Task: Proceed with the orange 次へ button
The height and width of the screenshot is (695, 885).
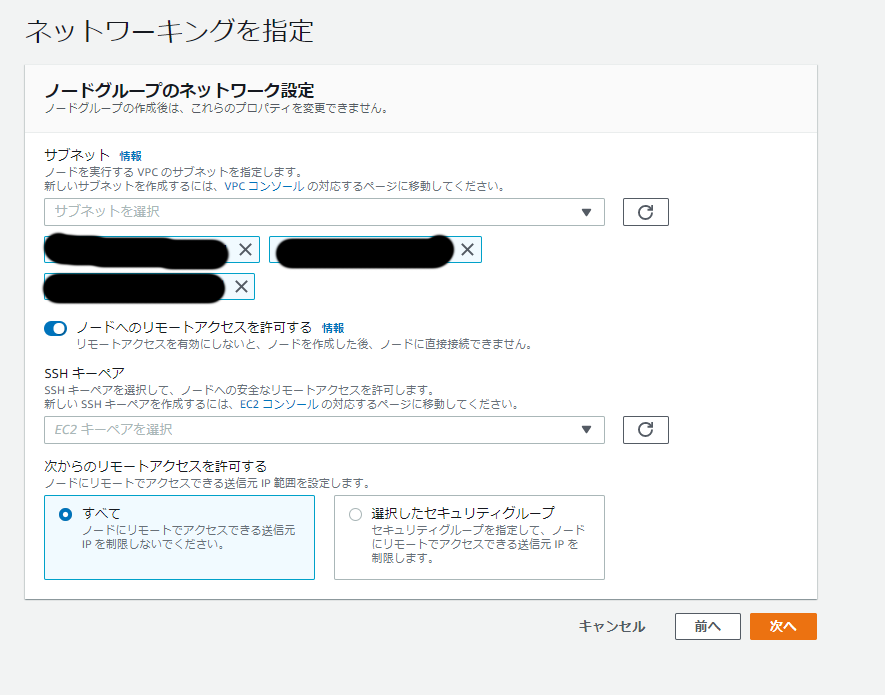Action: point(783,627)
